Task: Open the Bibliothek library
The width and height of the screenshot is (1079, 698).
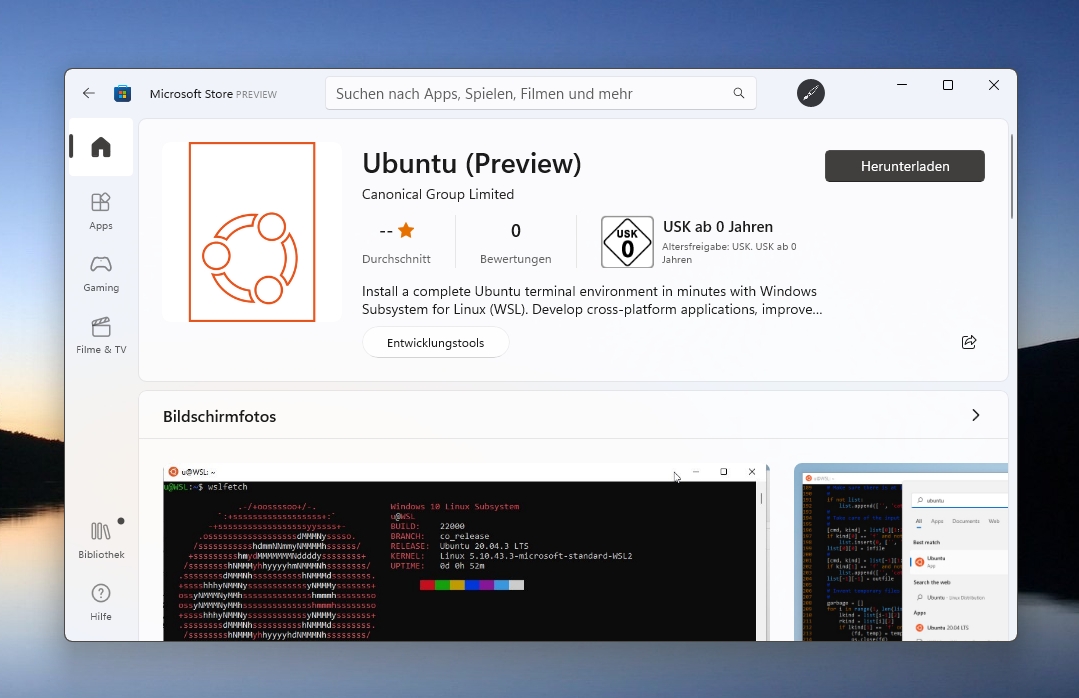Action: 101,540
